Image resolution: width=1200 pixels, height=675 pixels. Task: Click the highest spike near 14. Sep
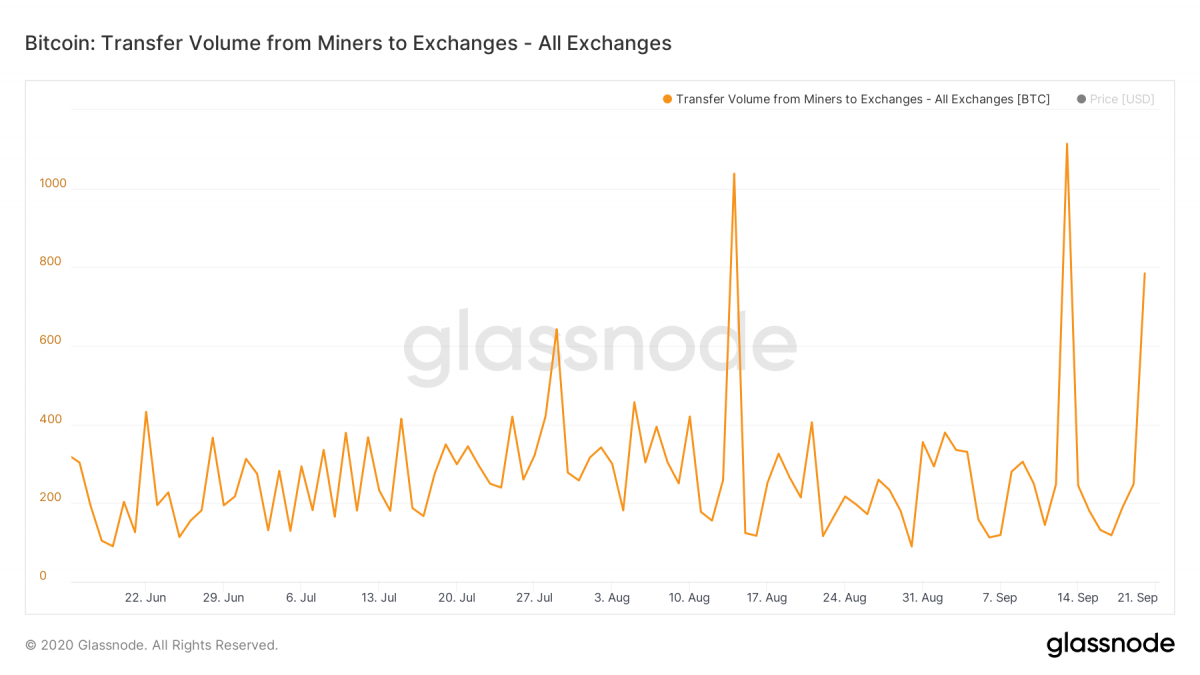pos(1067,144)
